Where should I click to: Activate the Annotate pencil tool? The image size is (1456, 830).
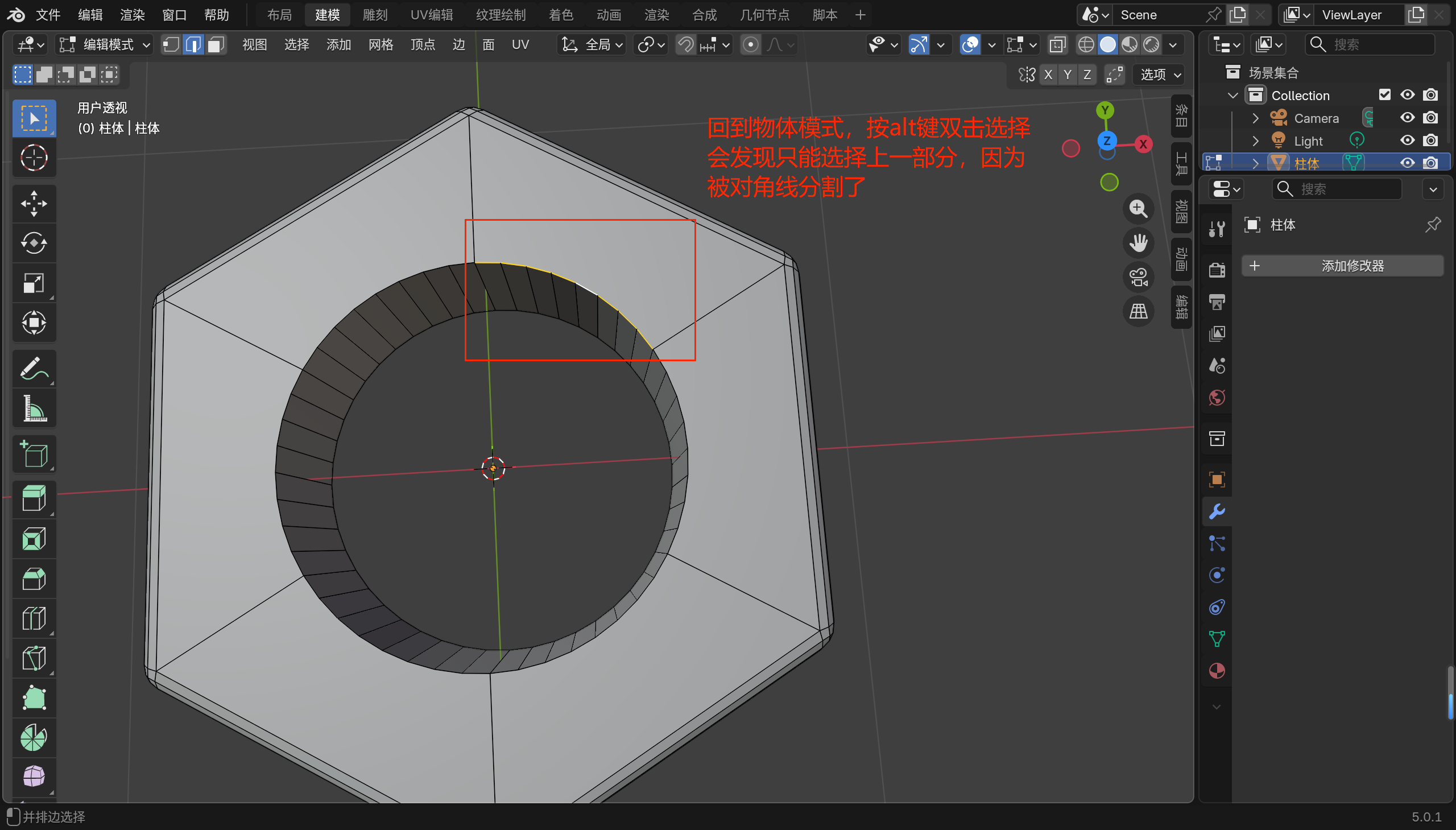[x=34, y=369]
